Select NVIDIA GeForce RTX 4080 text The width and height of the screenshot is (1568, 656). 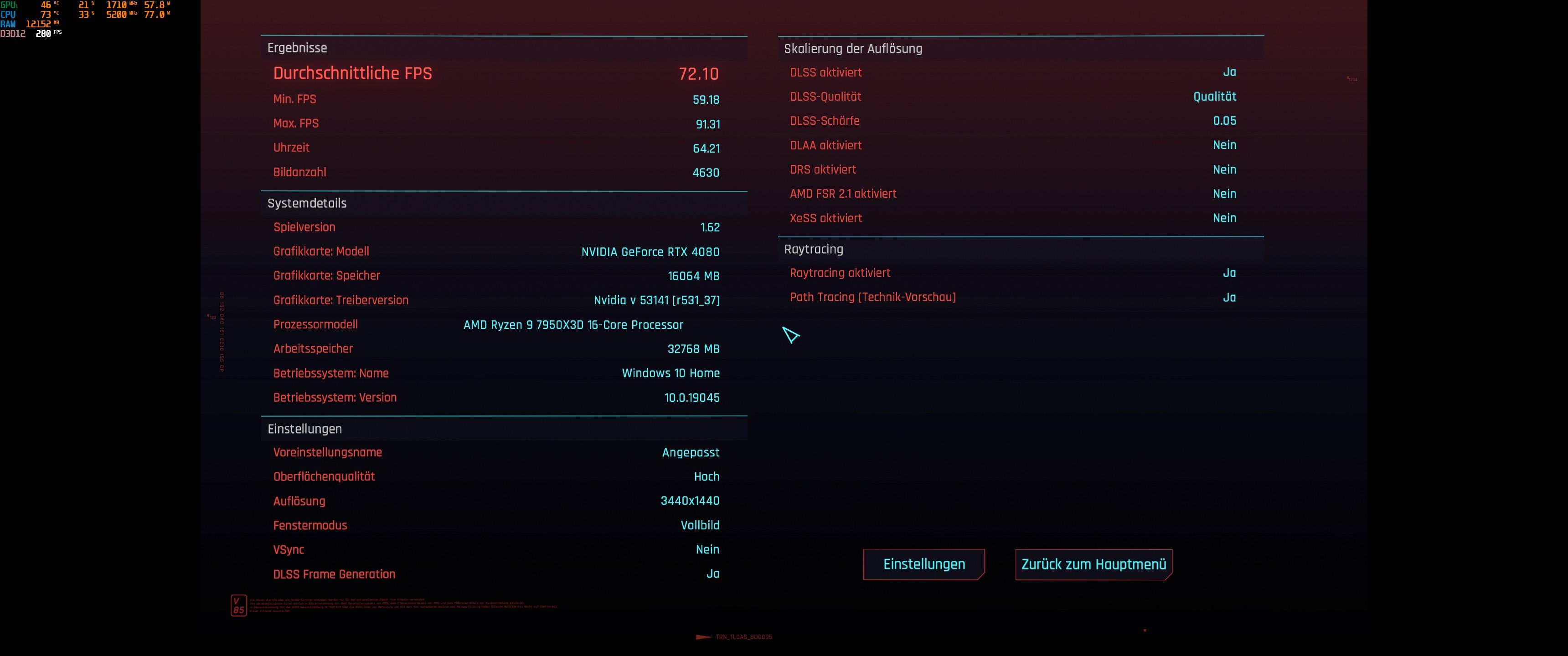click(650, 252)
